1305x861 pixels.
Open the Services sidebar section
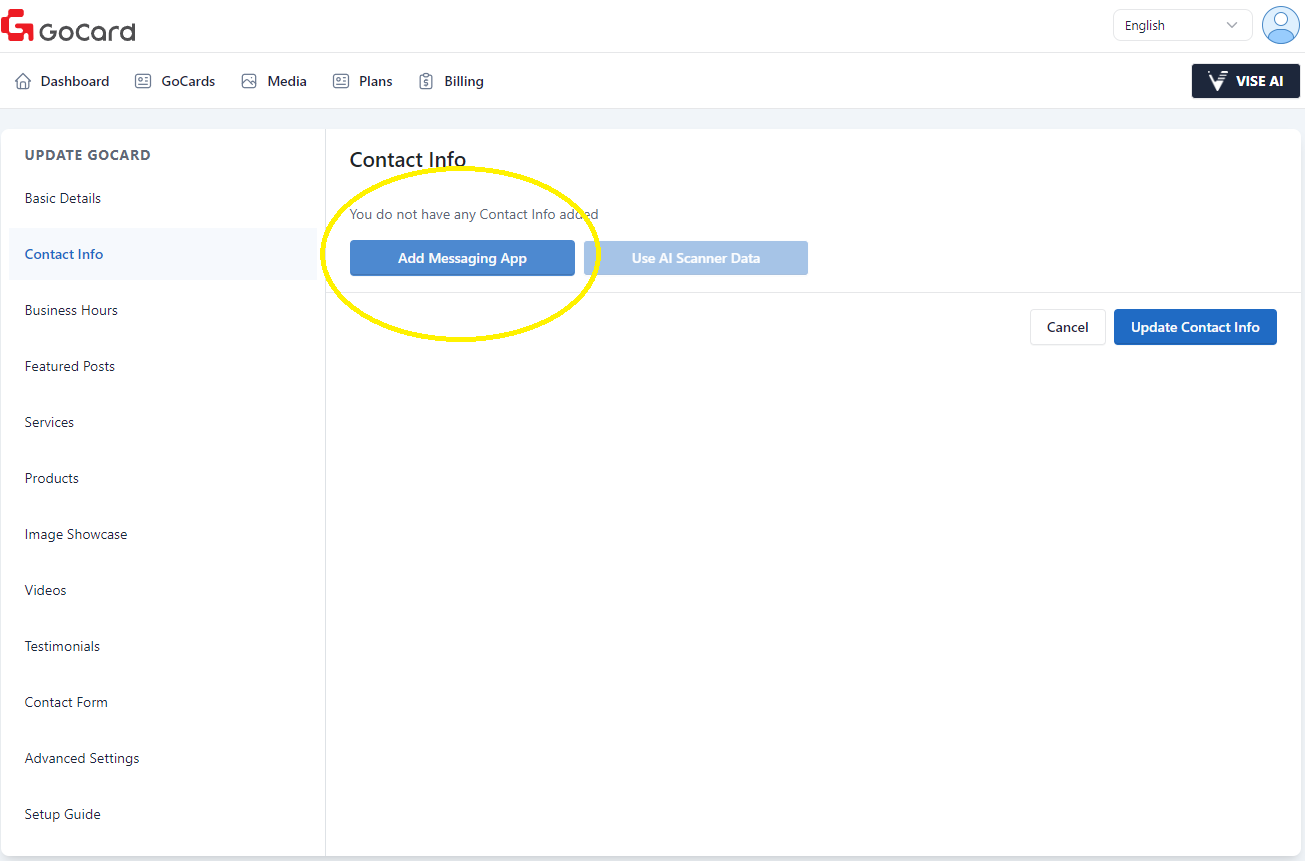click(x=49, y=422)
